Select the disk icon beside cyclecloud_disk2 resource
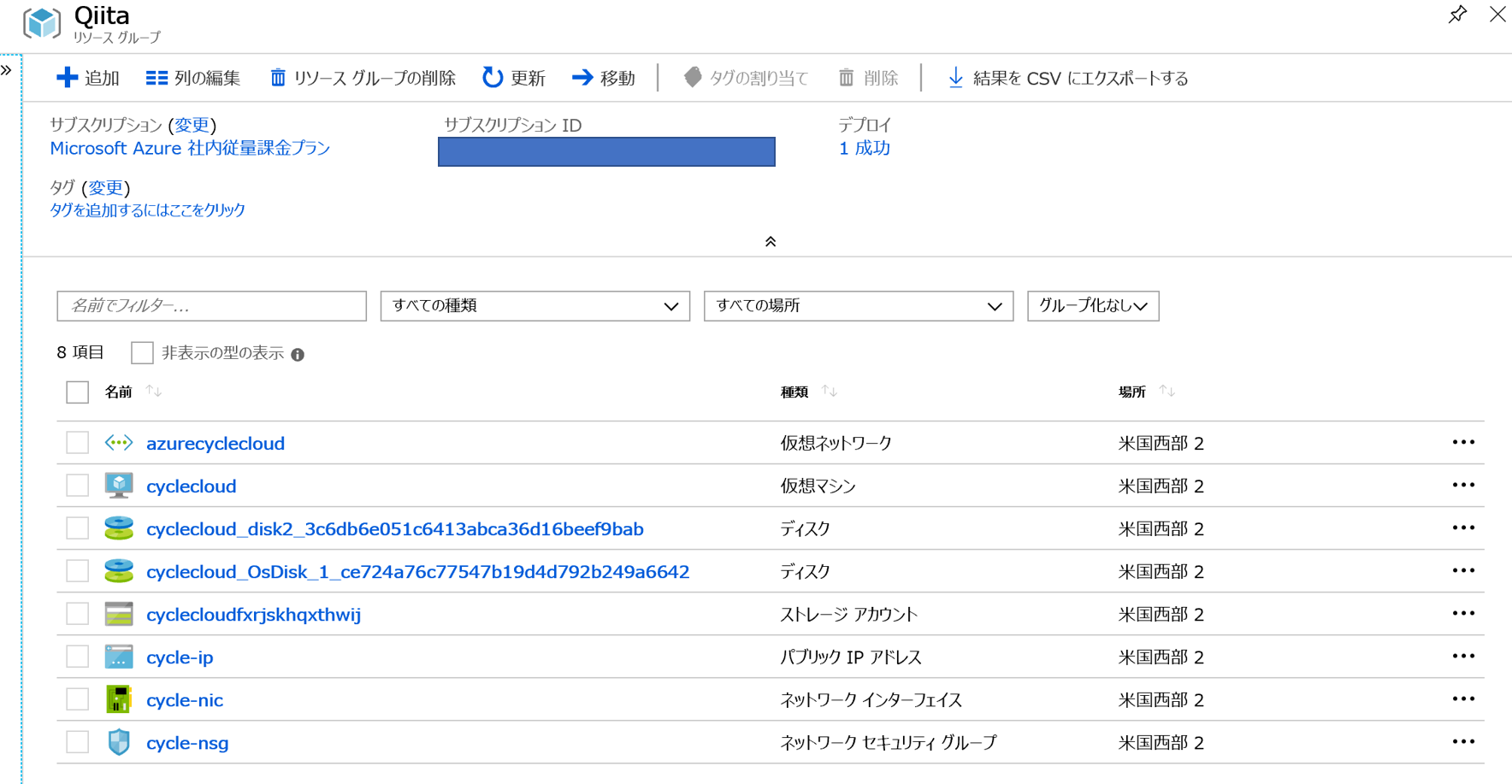Image resolution: width=1512 pixels, height=784 pixels. click(x=118, y=528)
